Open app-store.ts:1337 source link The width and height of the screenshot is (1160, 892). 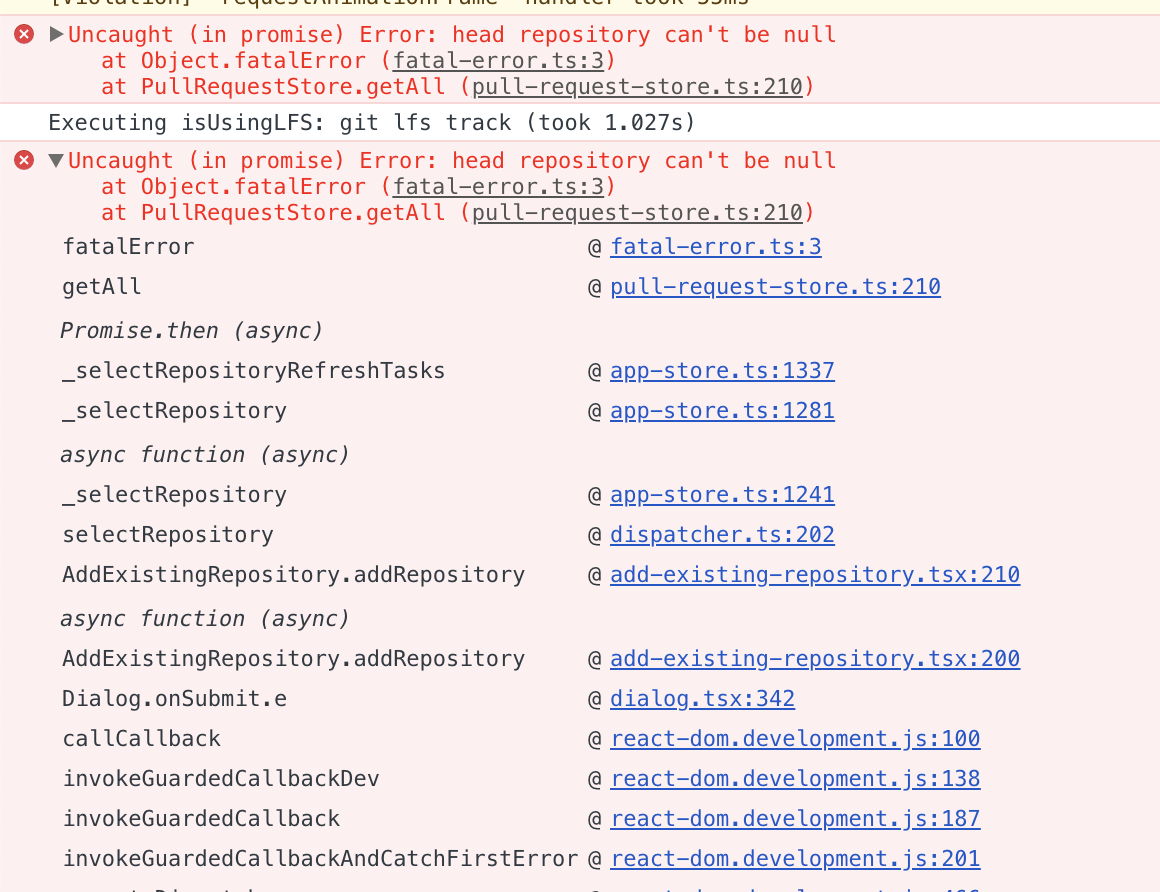click(722, 371)
